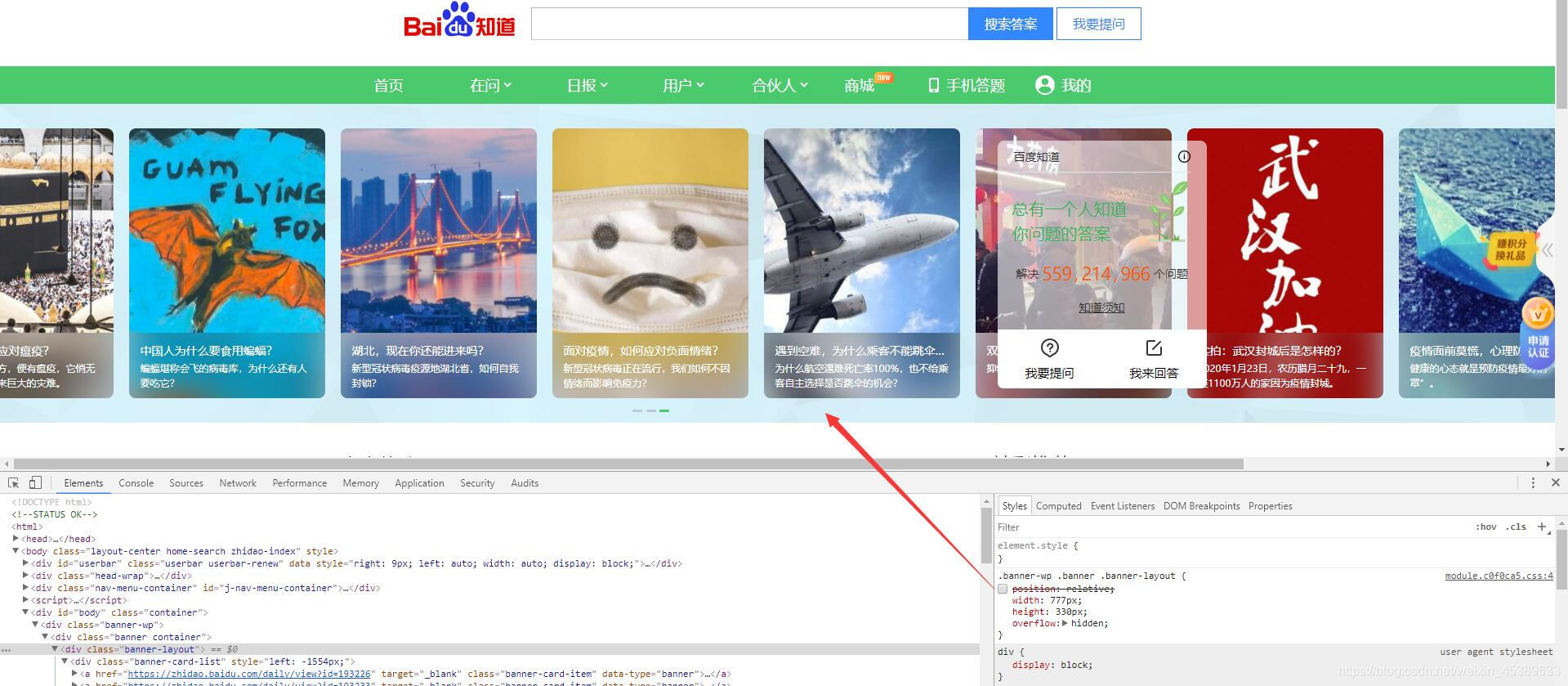Collapse the banner-layout div node

[x=55, y=649]
